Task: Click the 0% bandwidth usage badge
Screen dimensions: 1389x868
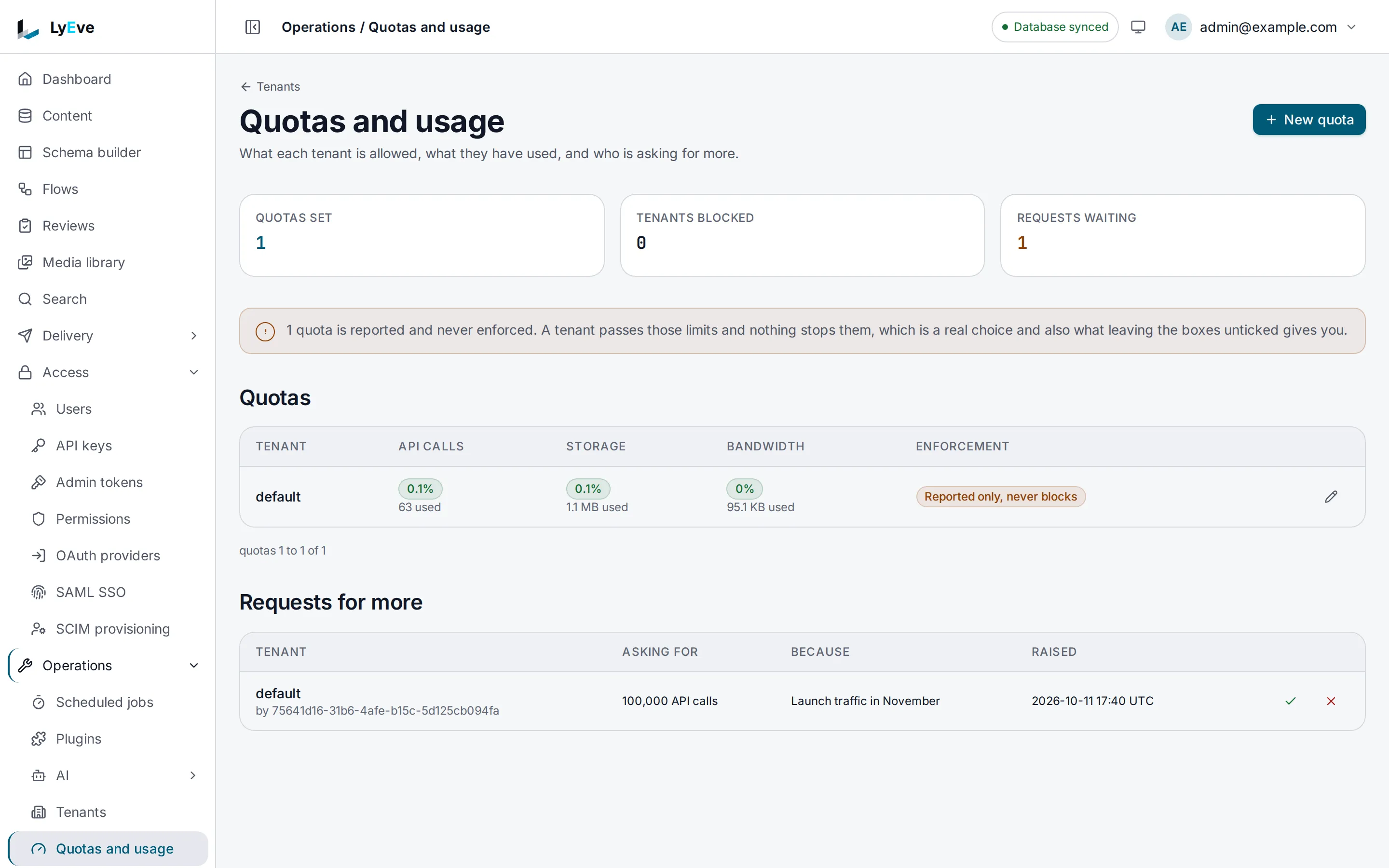Action: click(x=745, y=488)
